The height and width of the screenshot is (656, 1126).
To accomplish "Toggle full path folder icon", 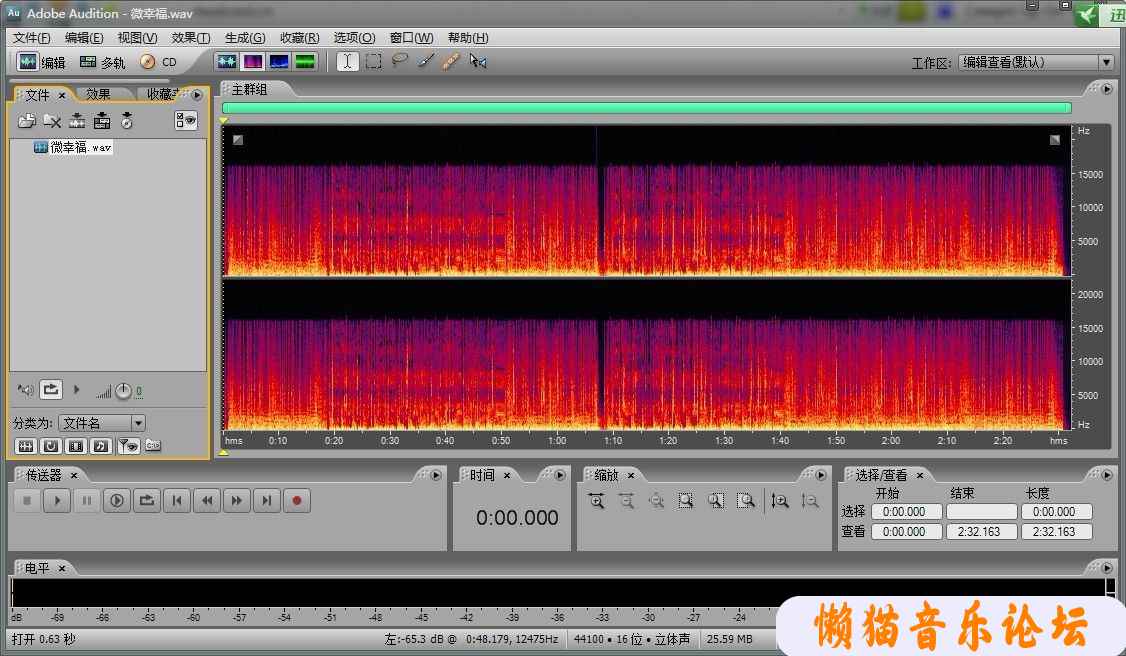I will tap(153, 445).
